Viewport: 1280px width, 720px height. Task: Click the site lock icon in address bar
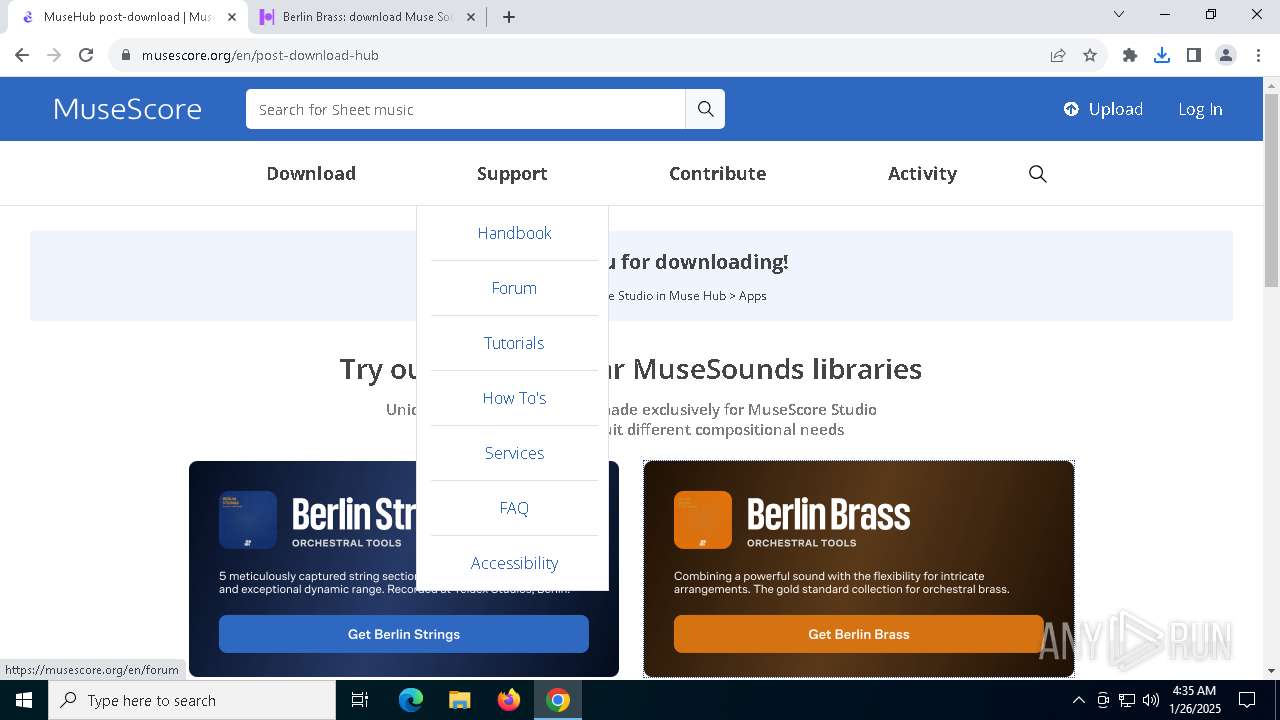pos(126,55)
